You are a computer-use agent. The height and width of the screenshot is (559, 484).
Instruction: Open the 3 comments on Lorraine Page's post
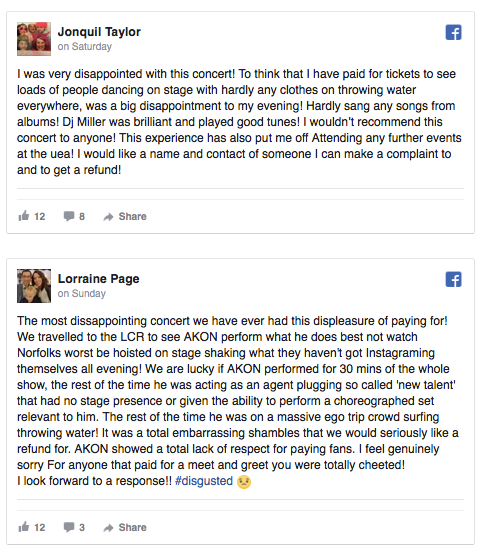tap(74, 527)
